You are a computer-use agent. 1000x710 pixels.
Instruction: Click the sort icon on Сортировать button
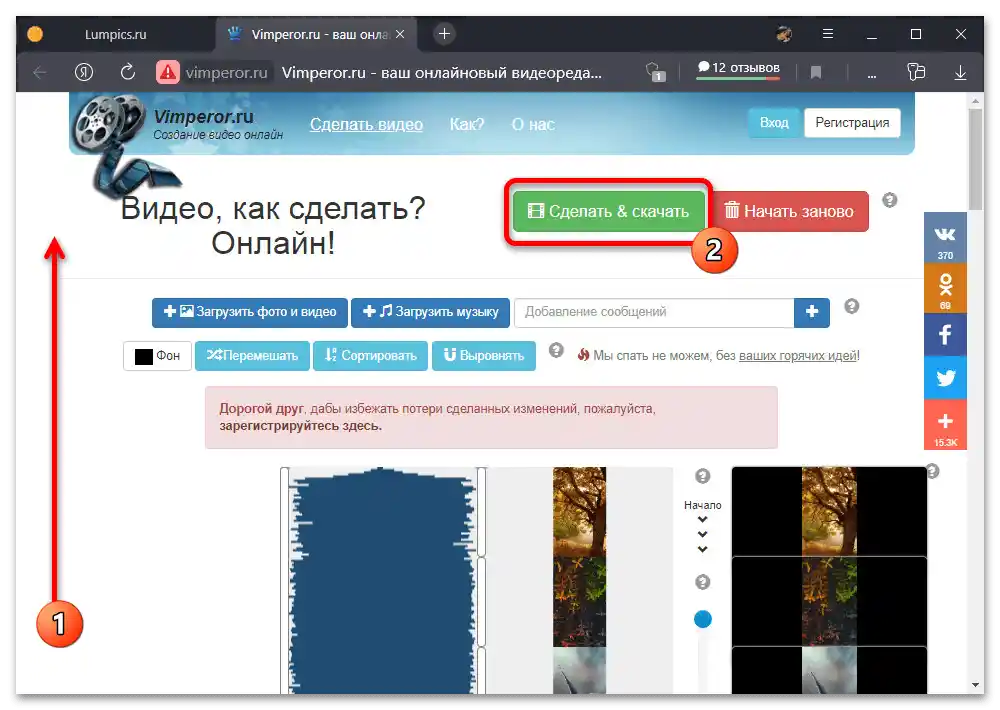329,354
